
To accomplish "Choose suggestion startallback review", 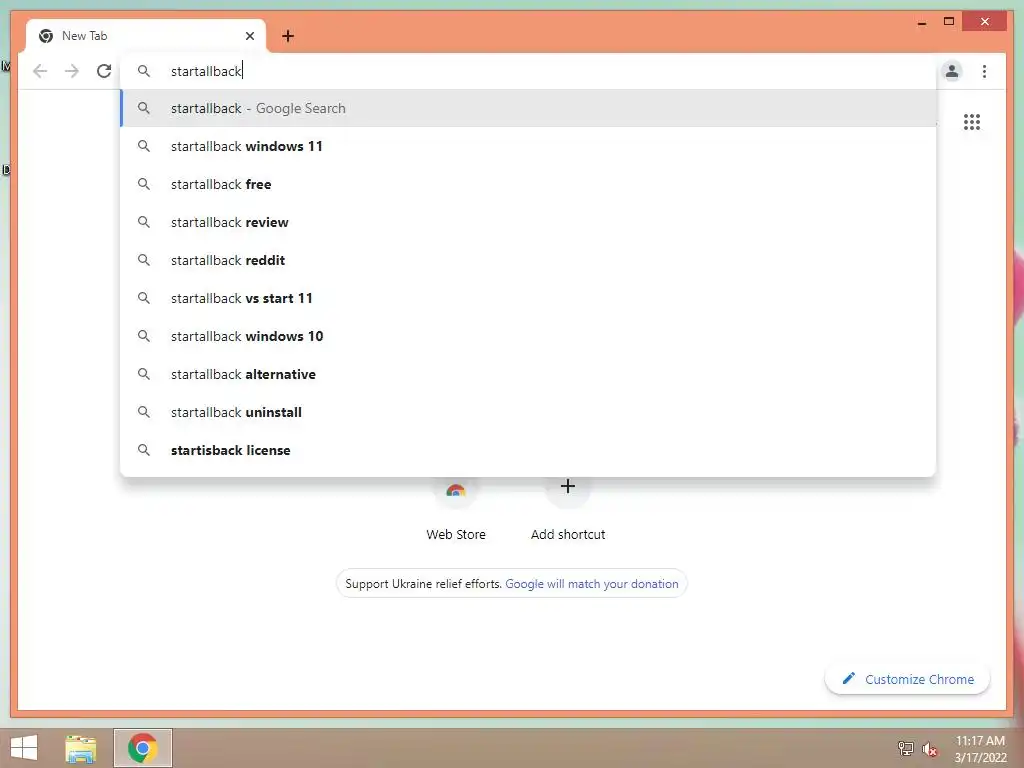I will 528,222.
